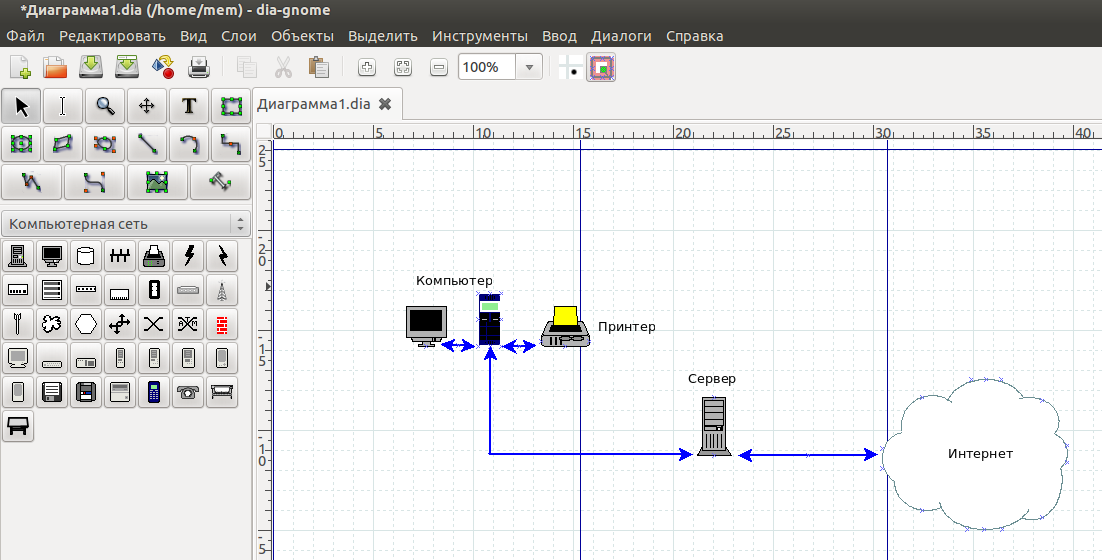Select the Zigzag line tool
Screen dimensions: 1102x560
pos(231,144)
